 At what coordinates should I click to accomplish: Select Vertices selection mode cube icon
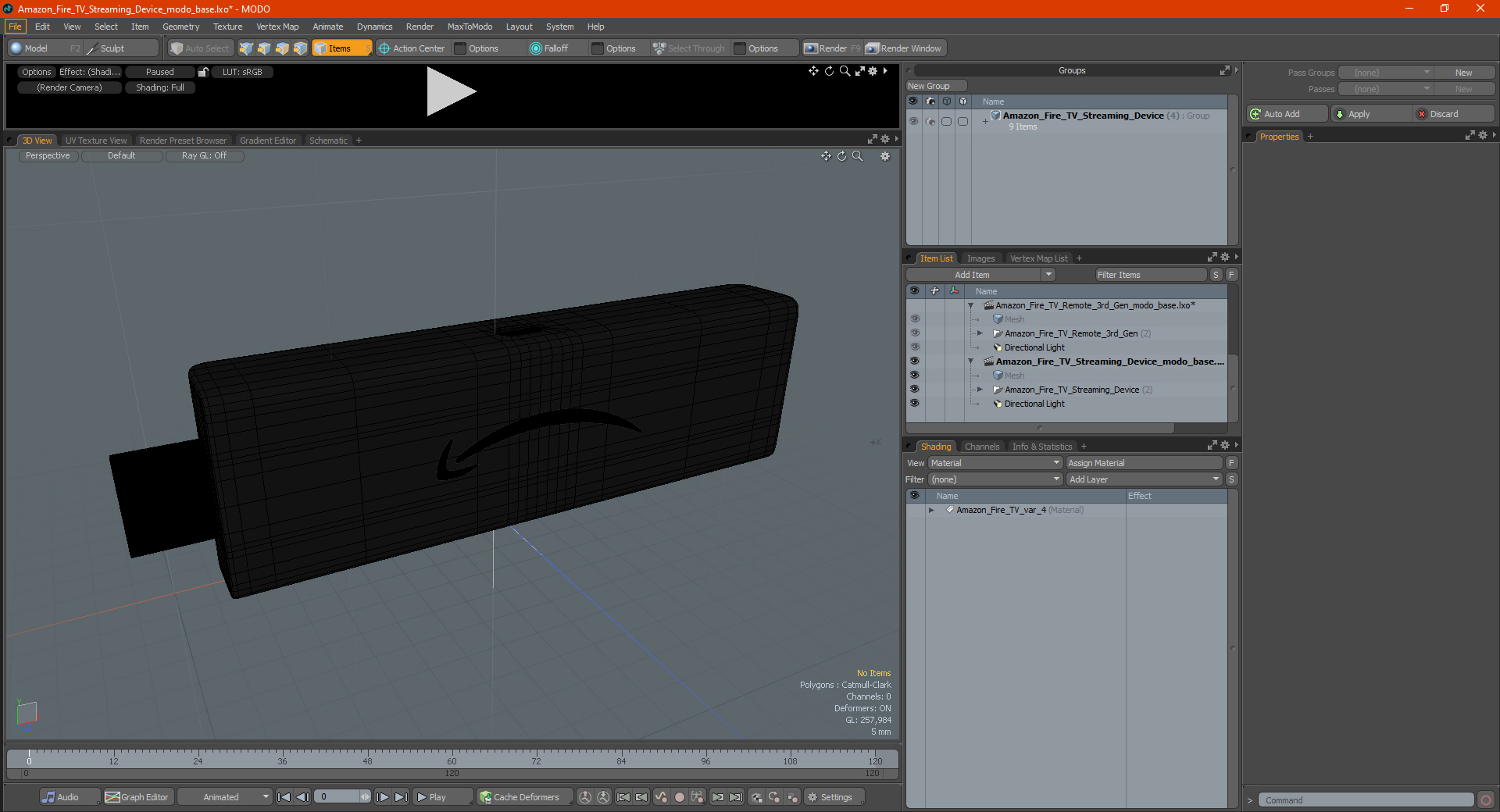pyautogui.click(x=246, y=48)
